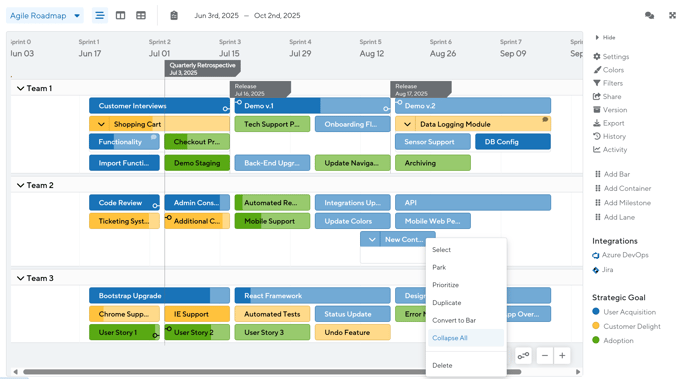Image resolution: width=688 pixels, height=379 pixels.
Task: Click the Release Aug 17 milestone
Action: (x=421, y=89)
